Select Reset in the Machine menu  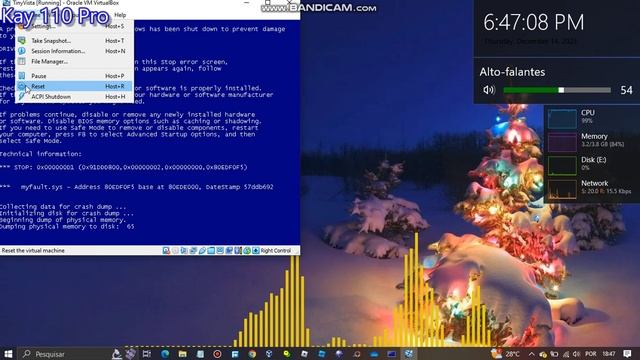click(x=73, y=86)
